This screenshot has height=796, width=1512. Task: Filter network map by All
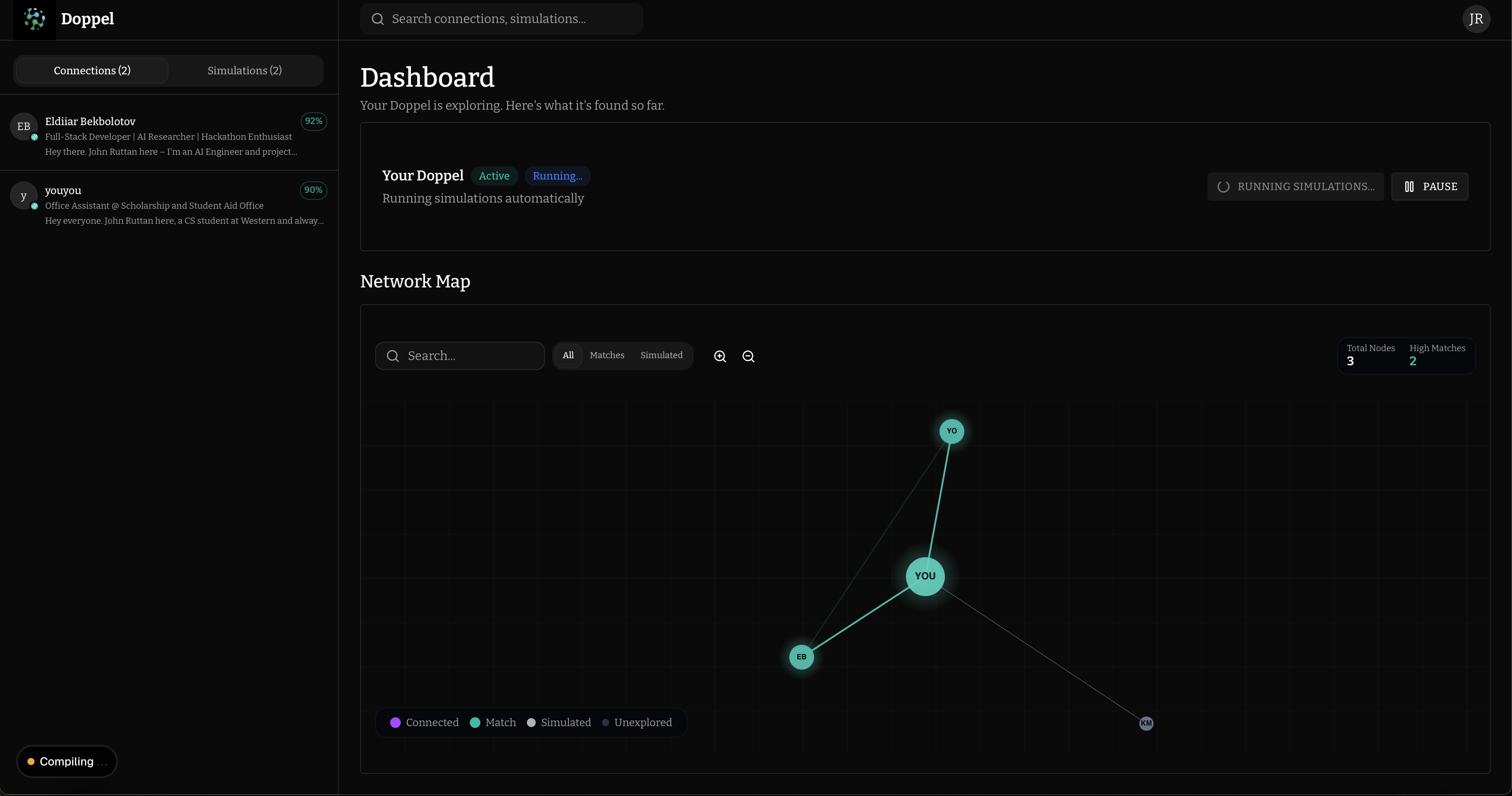[x=568, y=356]
